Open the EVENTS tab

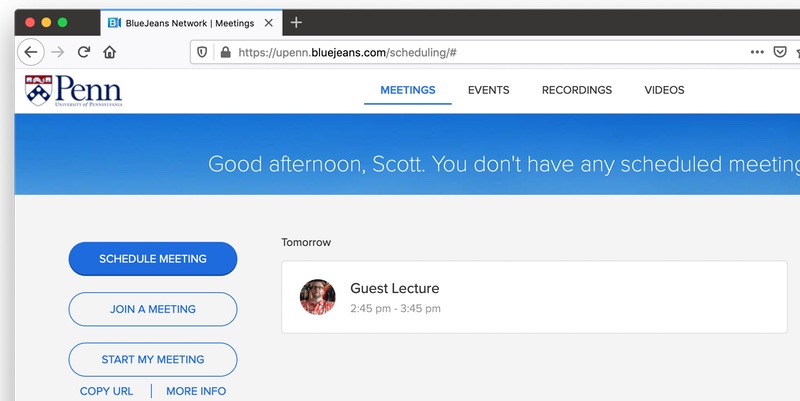click(x=488, y=90)
